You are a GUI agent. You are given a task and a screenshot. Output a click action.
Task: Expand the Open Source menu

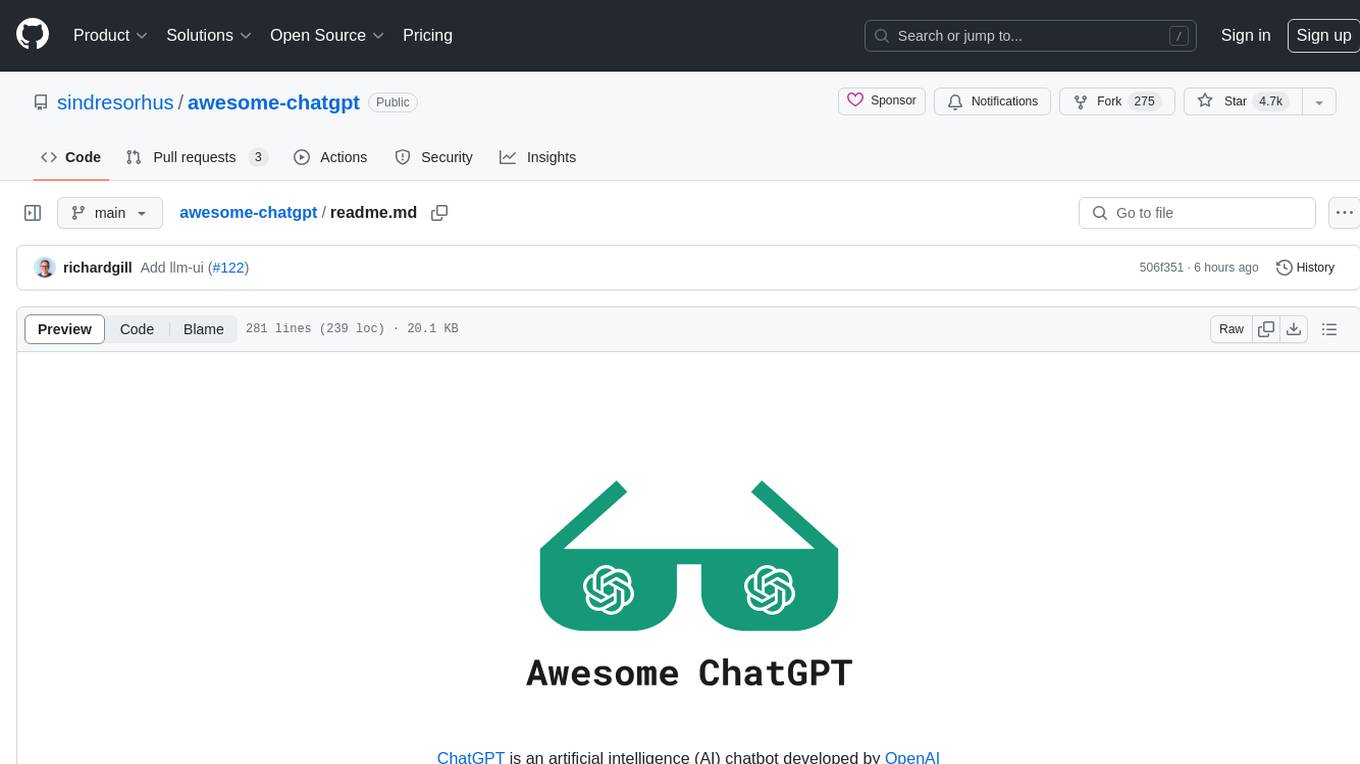[327, 35]
